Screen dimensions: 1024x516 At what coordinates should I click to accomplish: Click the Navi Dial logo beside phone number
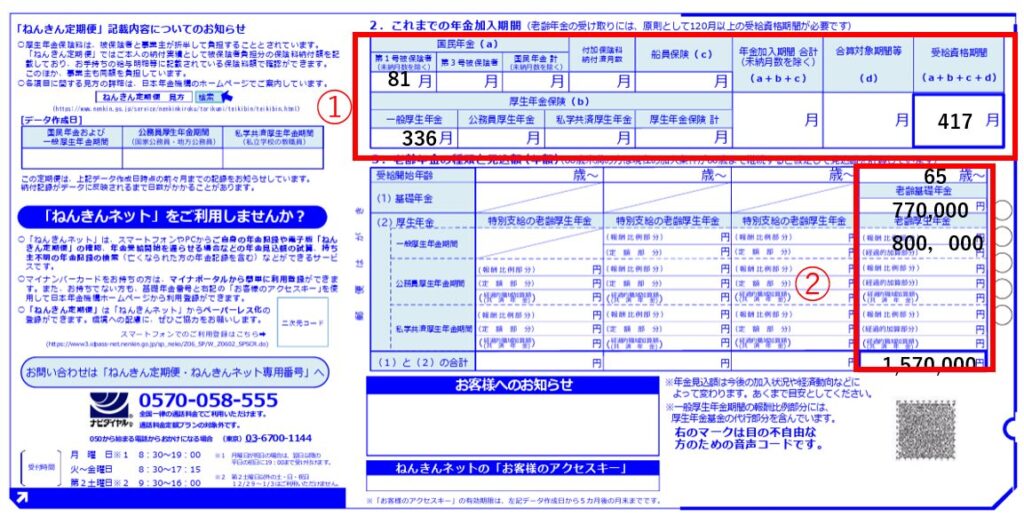[111, 408]
